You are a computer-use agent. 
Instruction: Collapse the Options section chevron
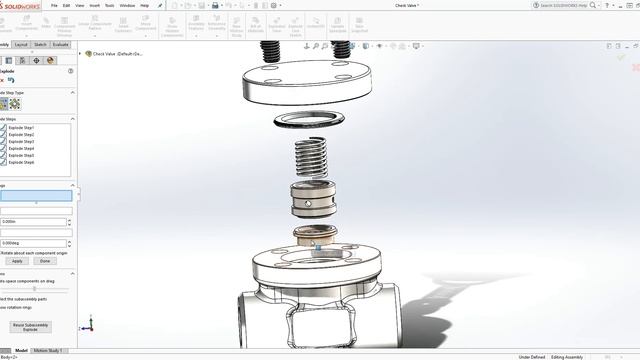click(73, 273)
